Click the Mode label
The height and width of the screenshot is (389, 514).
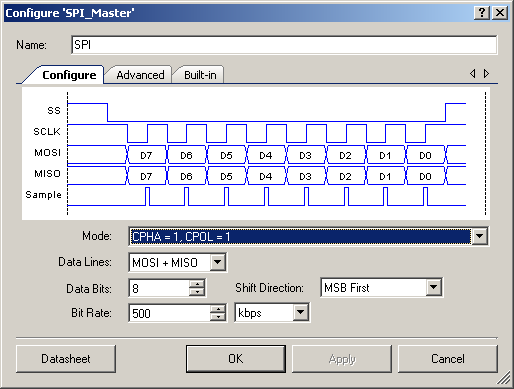coord(97,236)
